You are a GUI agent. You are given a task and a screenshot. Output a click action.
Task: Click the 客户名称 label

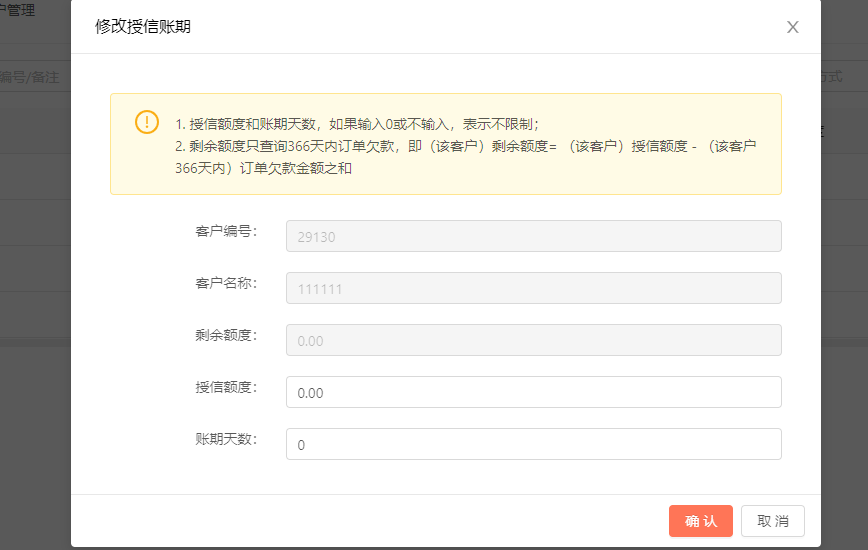(x=226, y=284)
